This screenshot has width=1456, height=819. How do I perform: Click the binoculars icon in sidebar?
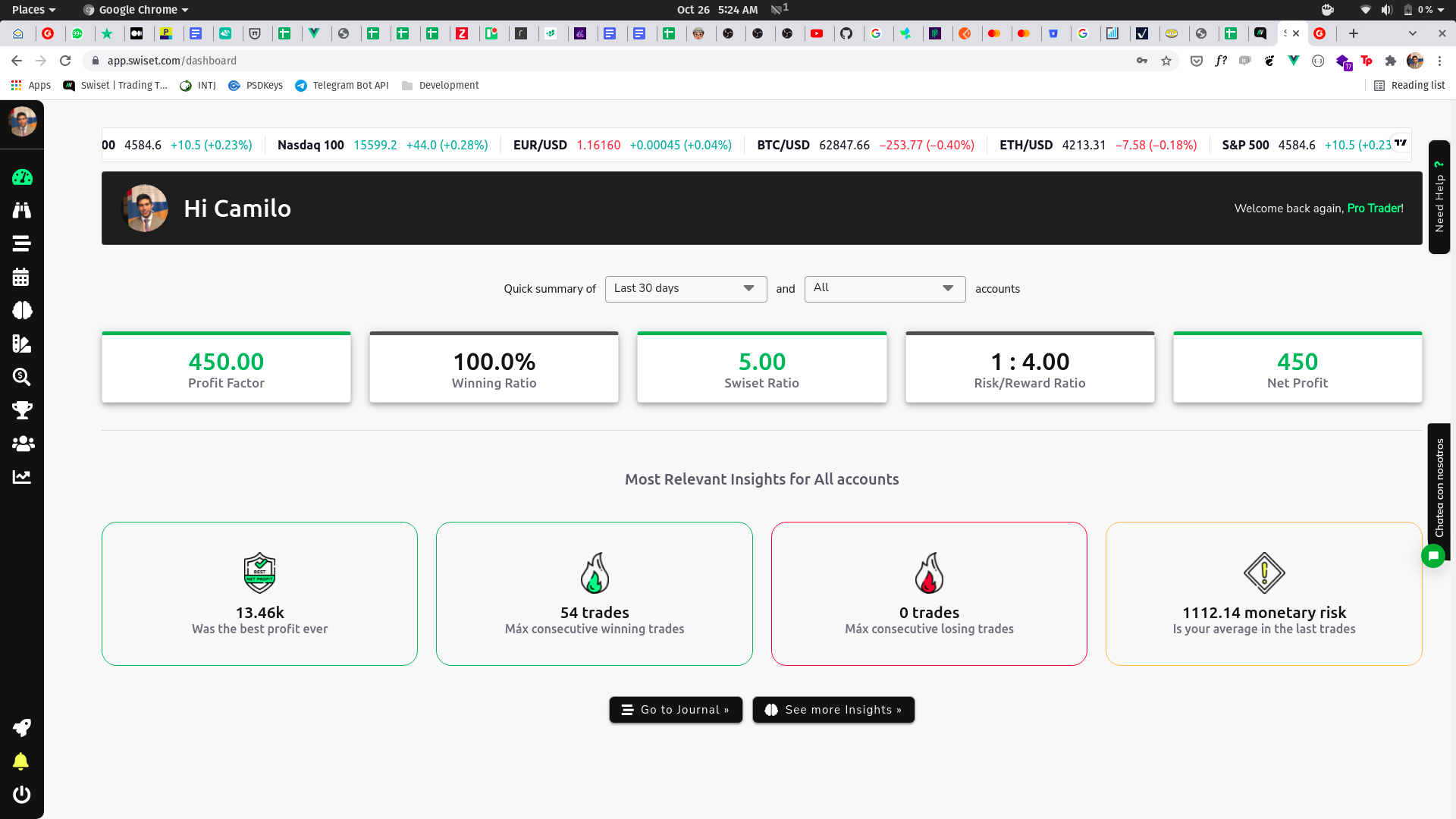click(x=22, y=211)
